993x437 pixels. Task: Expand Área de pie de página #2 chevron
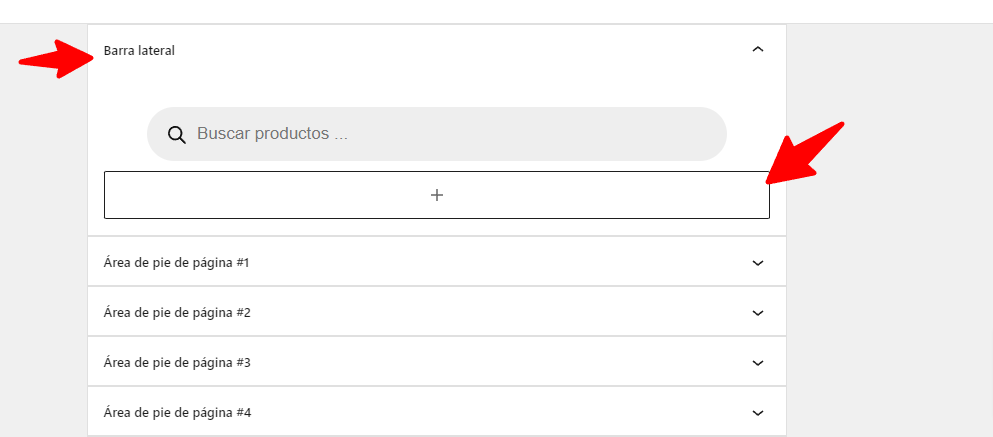click(x=757, y=313)
